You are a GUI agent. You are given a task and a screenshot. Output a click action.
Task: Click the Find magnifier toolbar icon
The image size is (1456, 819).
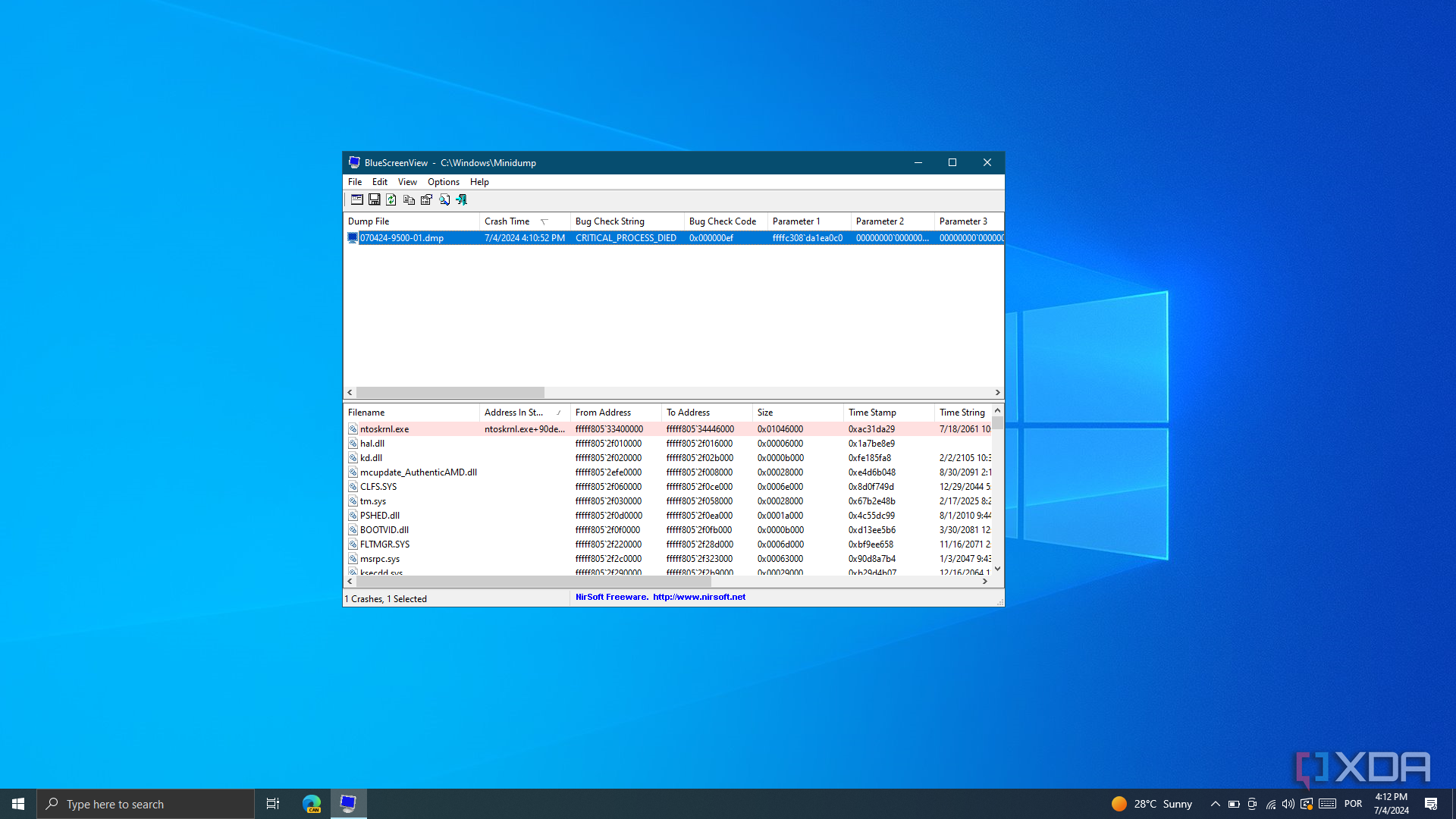[444, 199]
